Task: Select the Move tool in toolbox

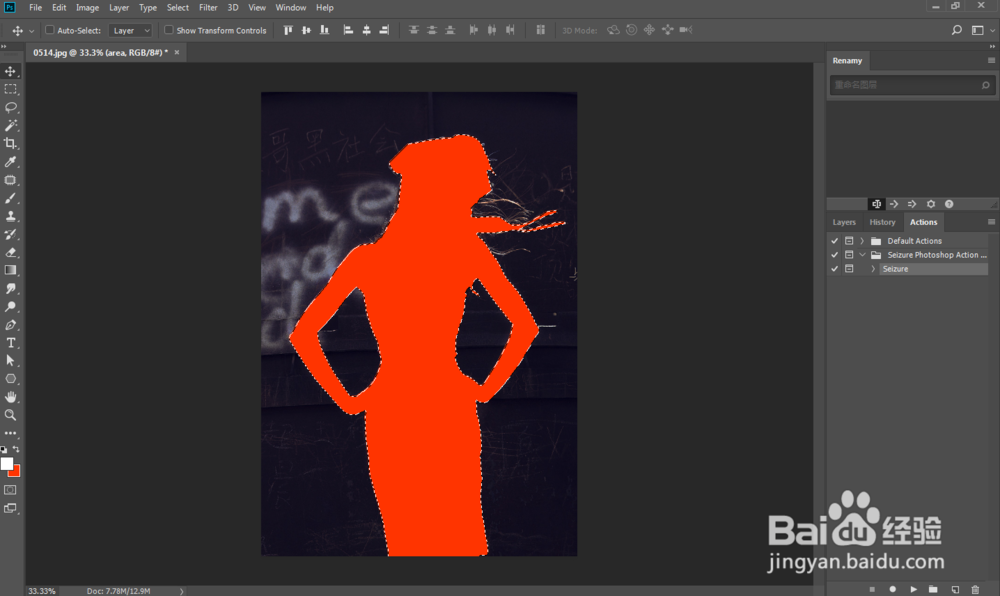Action: [10, 71]
